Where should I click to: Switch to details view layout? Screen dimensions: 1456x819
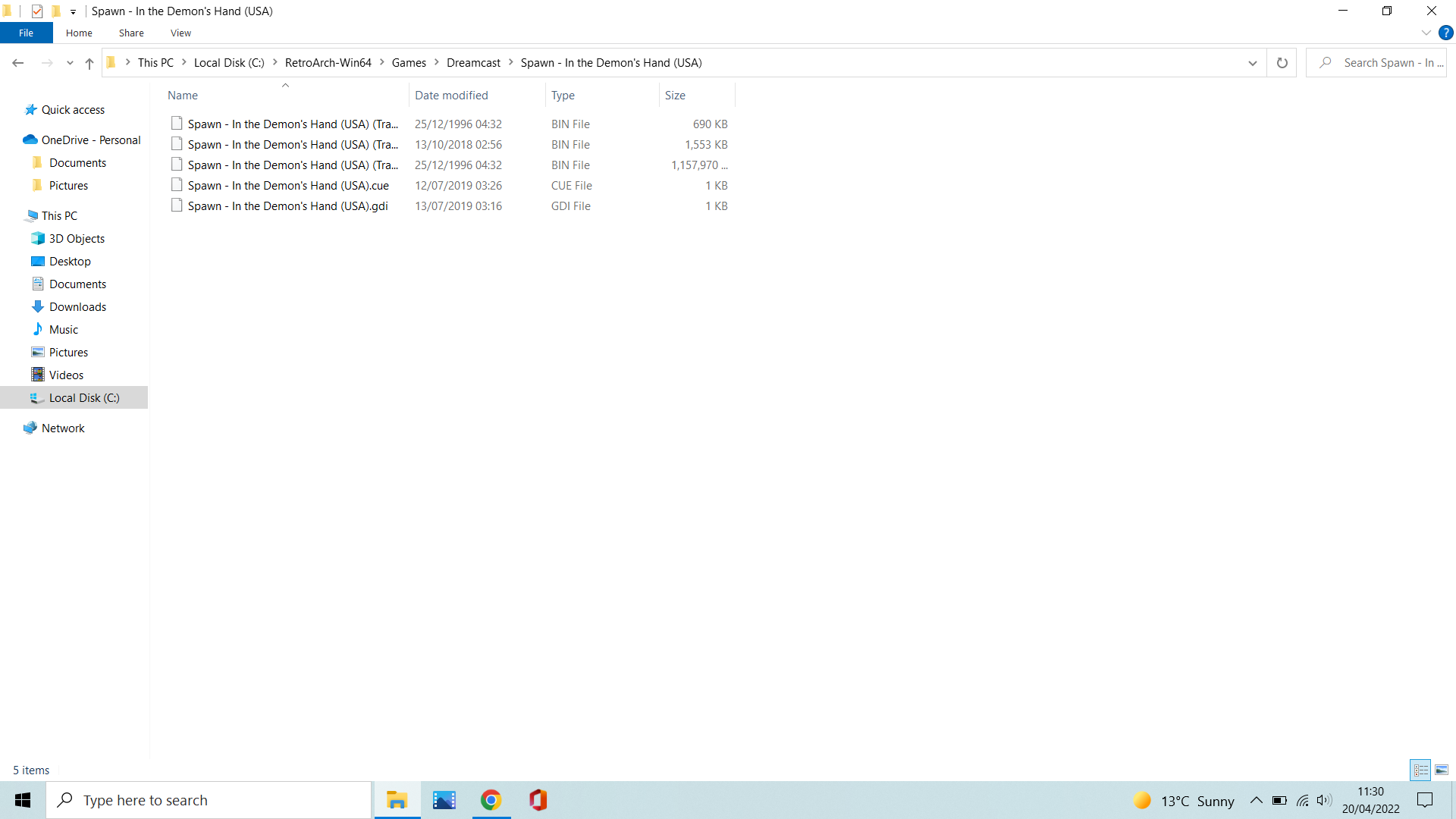[x=1420, y=770]
